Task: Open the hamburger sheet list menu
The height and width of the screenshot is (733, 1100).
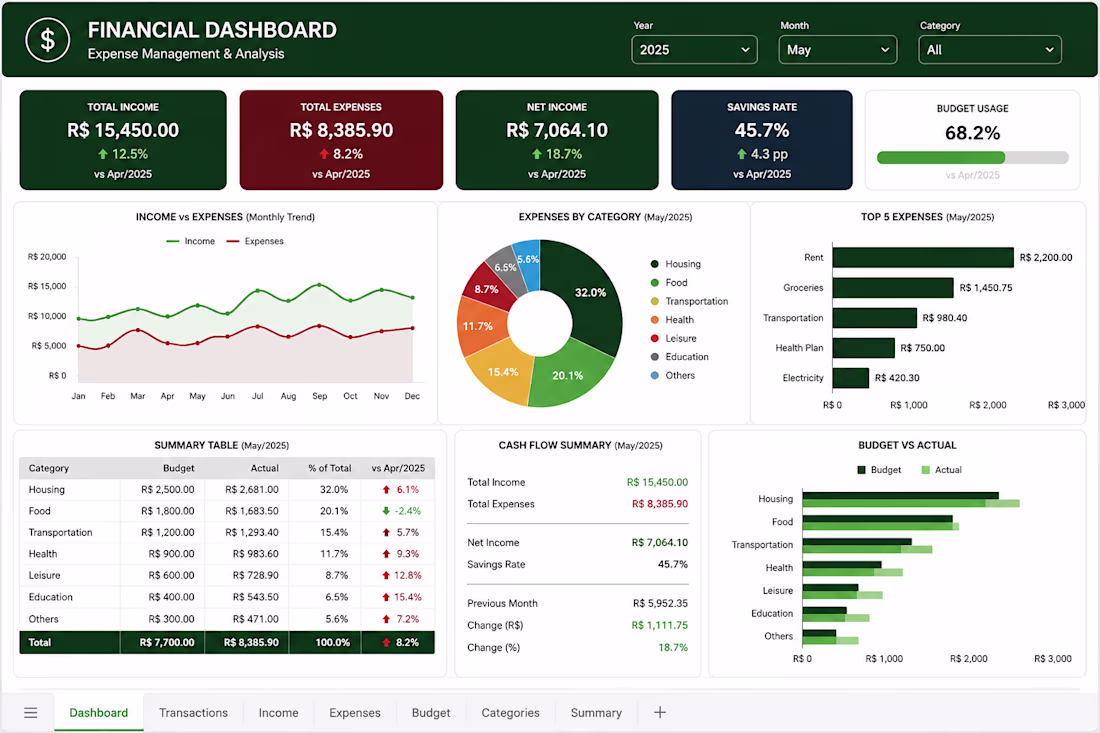Action: click(x=30, y=713)
